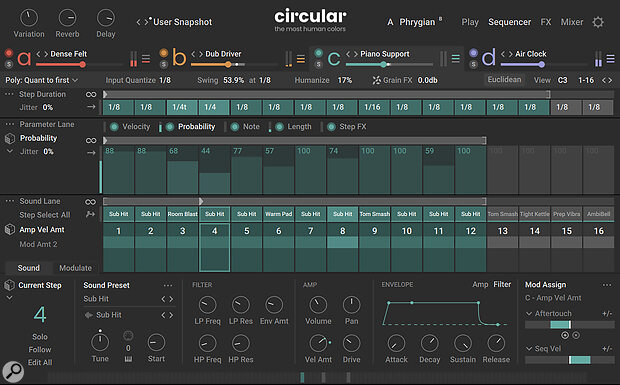The image size is (620, 385).
Task: Open the Phrygian scale selector
Action: [x=417, y=22]
